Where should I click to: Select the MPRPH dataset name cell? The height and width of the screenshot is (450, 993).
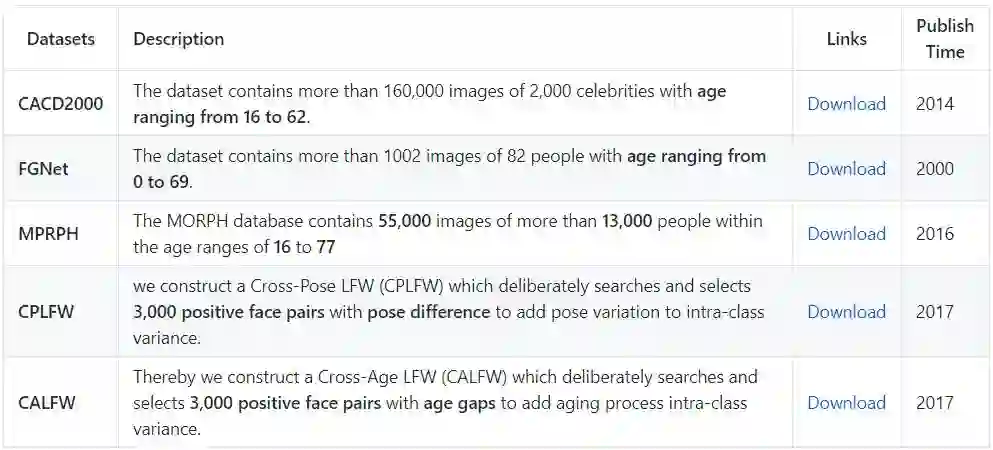47,234
